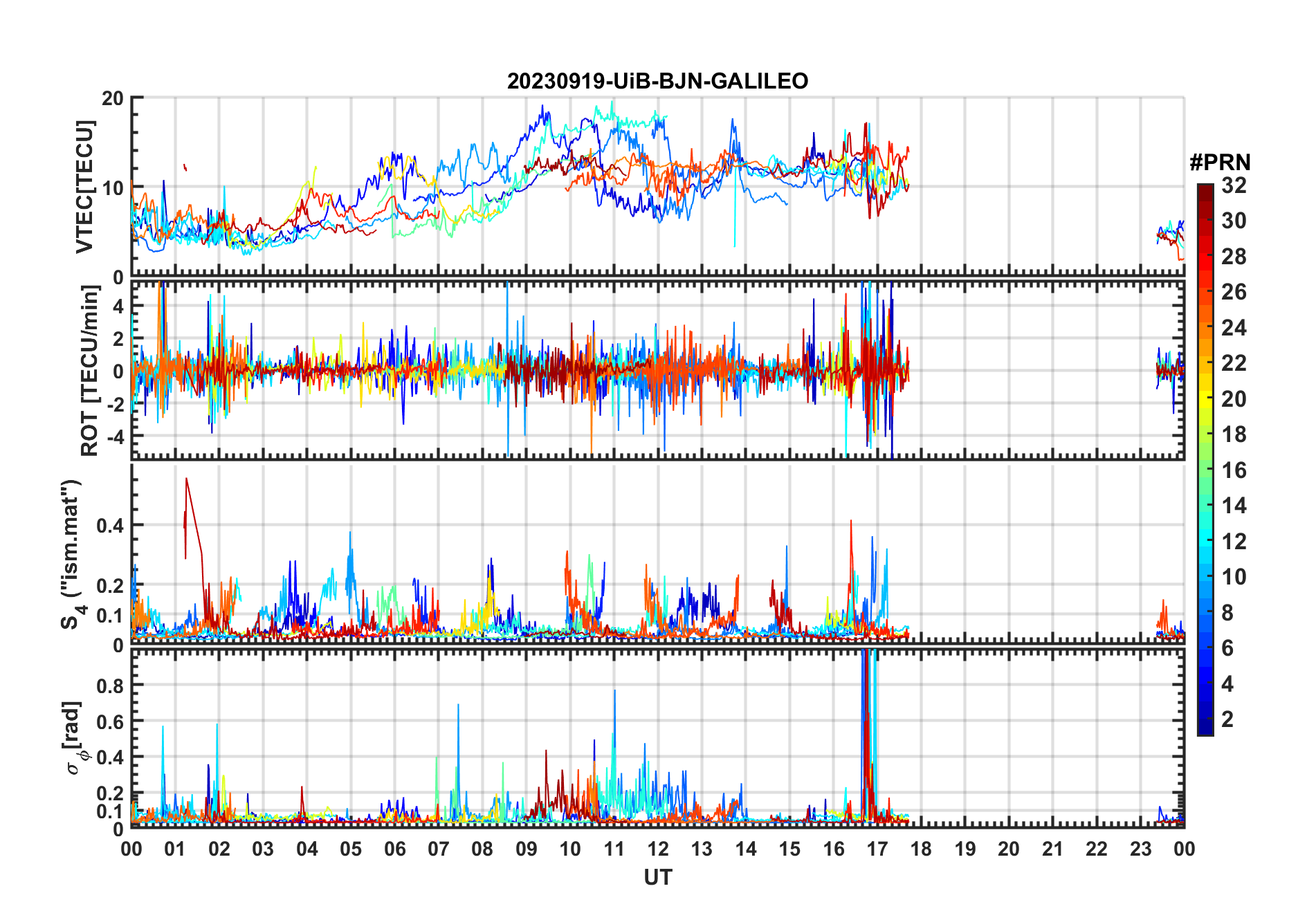Click the dark red top of PRN colorbar
The image size is (1316, 920).
(1205, 193)
